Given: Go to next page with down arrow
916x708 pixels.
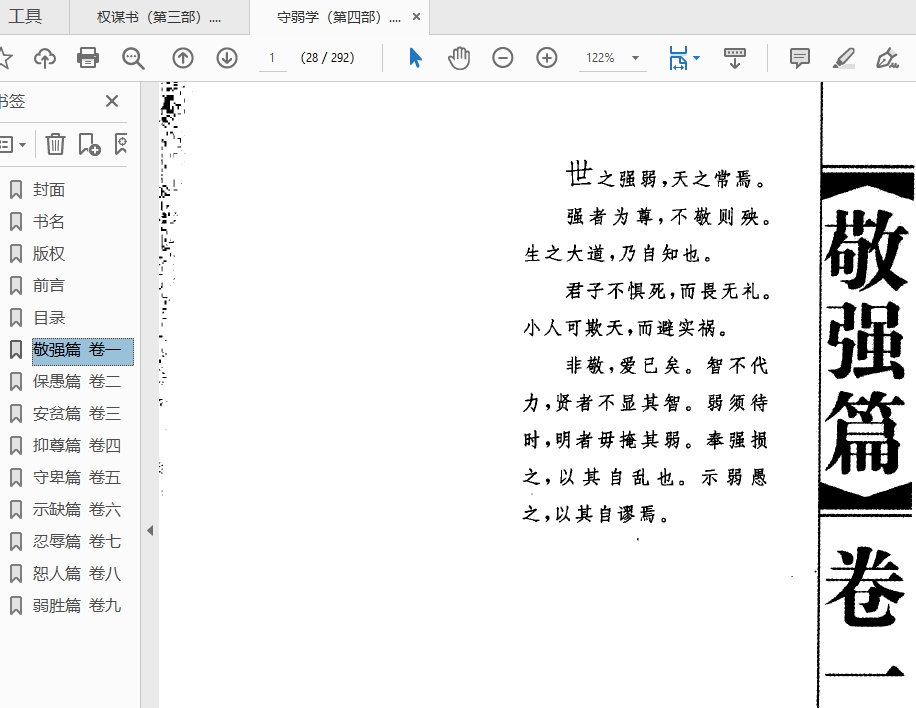Looking at the screenshot, I should coord(227,58).
